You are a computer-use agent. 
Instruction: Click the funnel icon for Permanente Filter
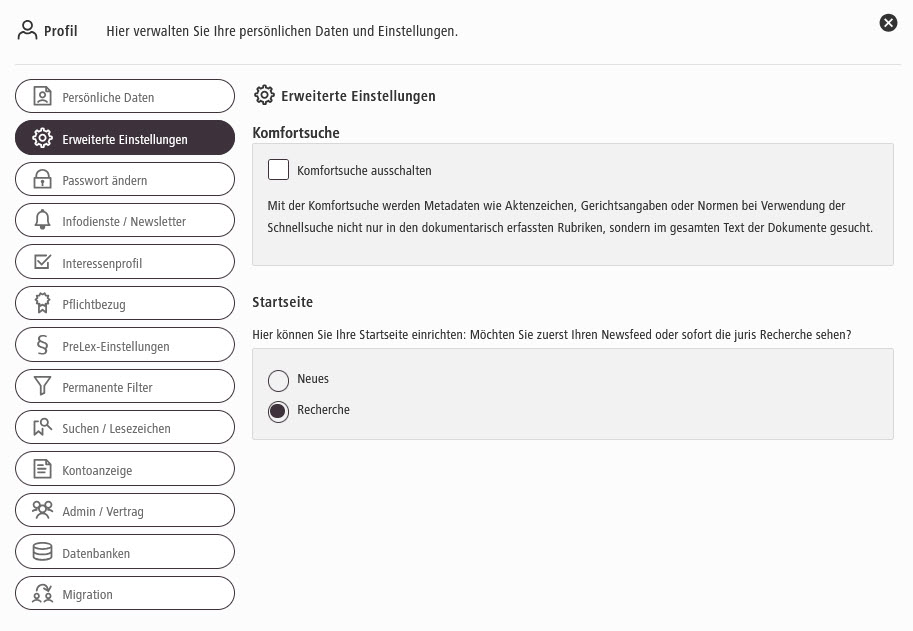tap(42, 387)
